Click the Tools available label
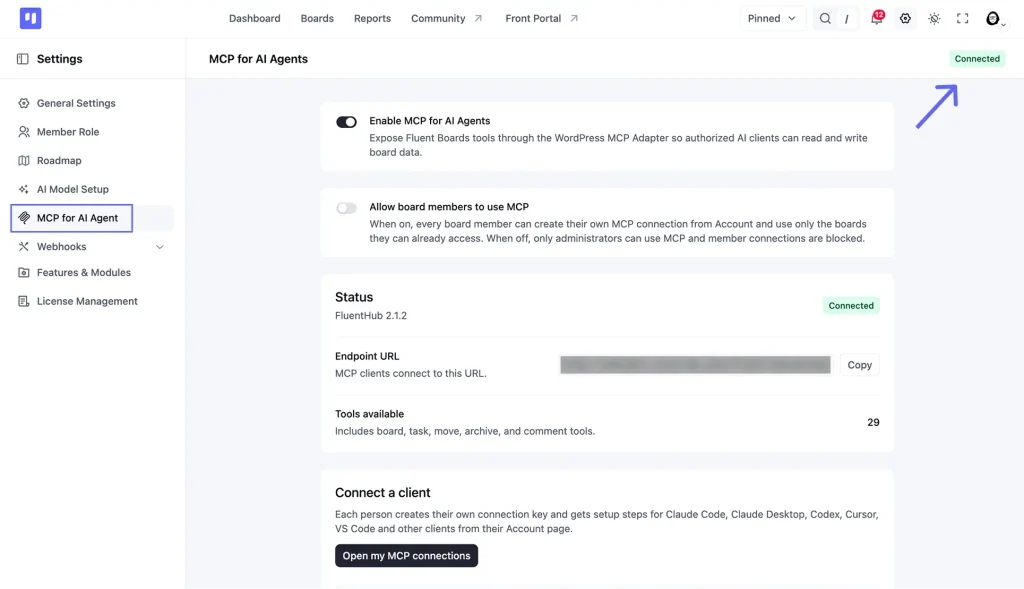 tap(370, 414)
